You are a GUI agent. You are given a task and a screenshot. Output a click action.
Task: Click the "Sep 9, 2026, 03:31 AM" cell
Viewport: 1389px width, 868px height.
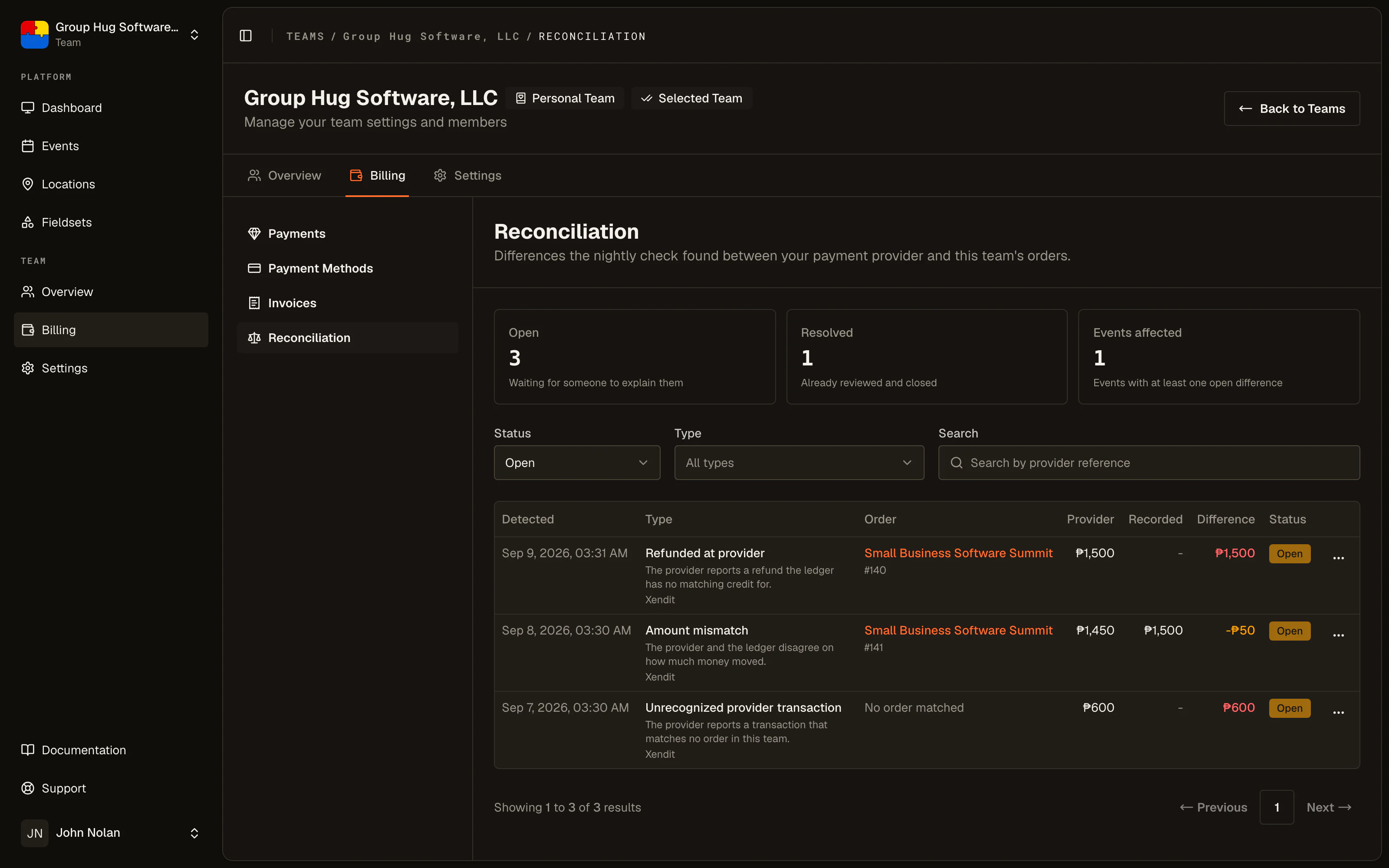[x=565, y=553]
